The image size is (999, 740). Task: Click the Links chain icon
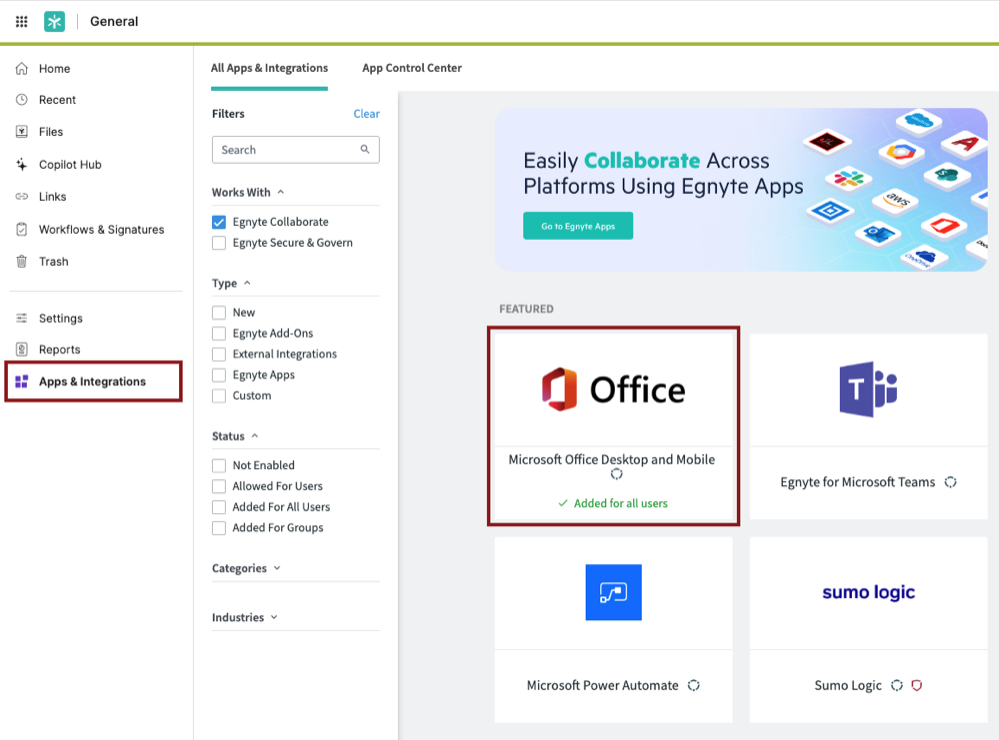[x=22, y=196]
